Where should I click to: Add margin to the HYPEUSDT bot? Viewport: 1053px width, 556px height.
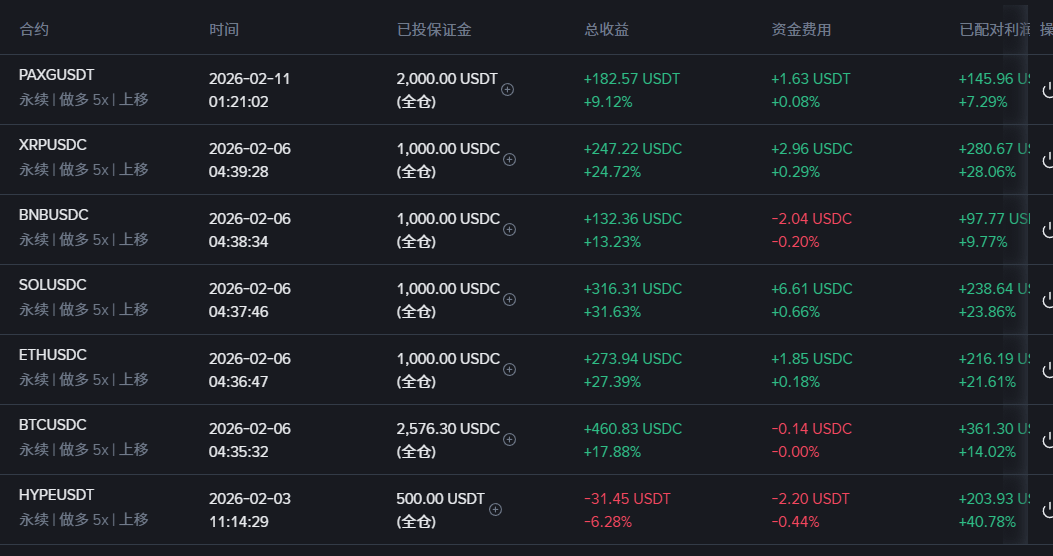click(494, 509)
